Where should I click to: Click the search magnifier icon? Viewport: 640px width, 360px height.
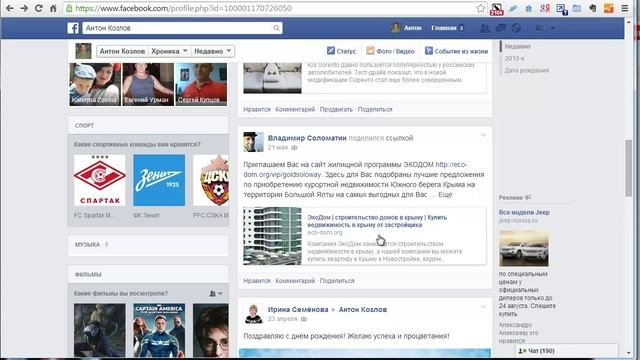tap(276, 28)
